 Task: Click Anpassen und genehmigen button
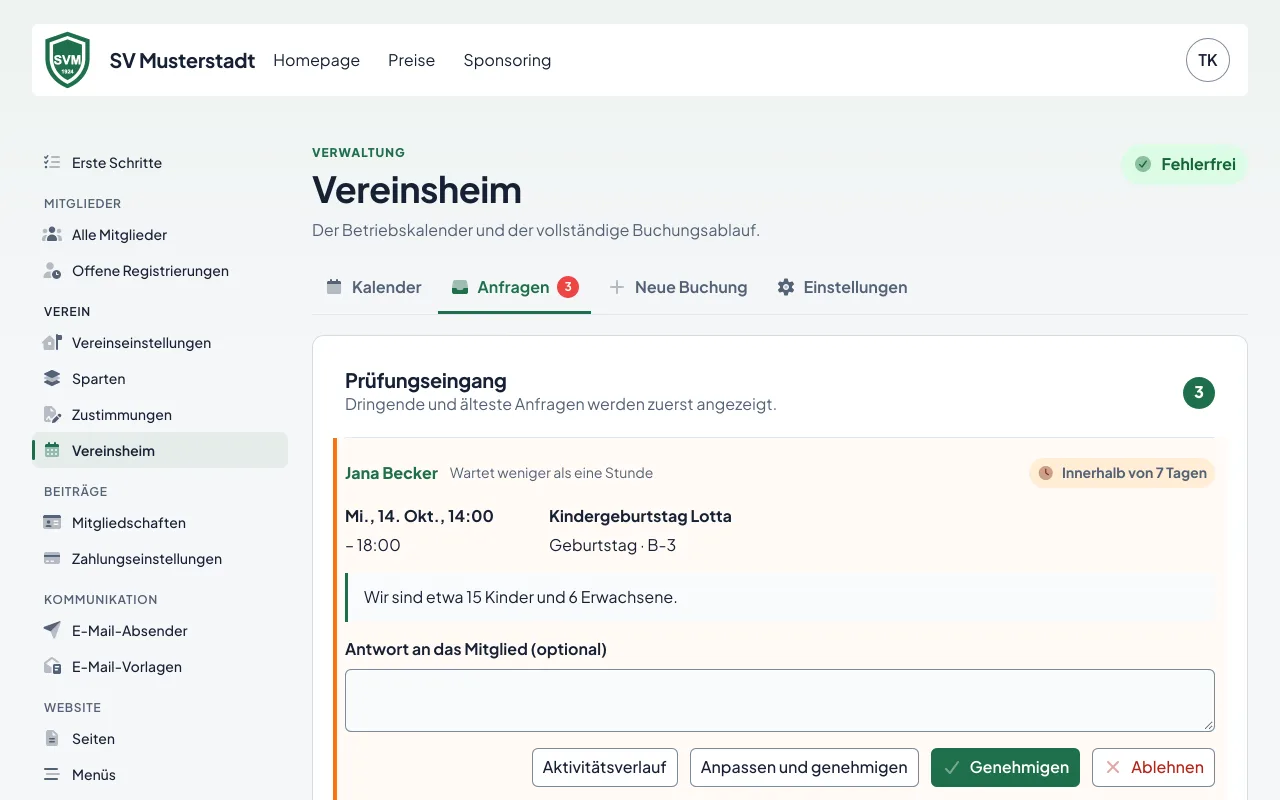point(804,767)
